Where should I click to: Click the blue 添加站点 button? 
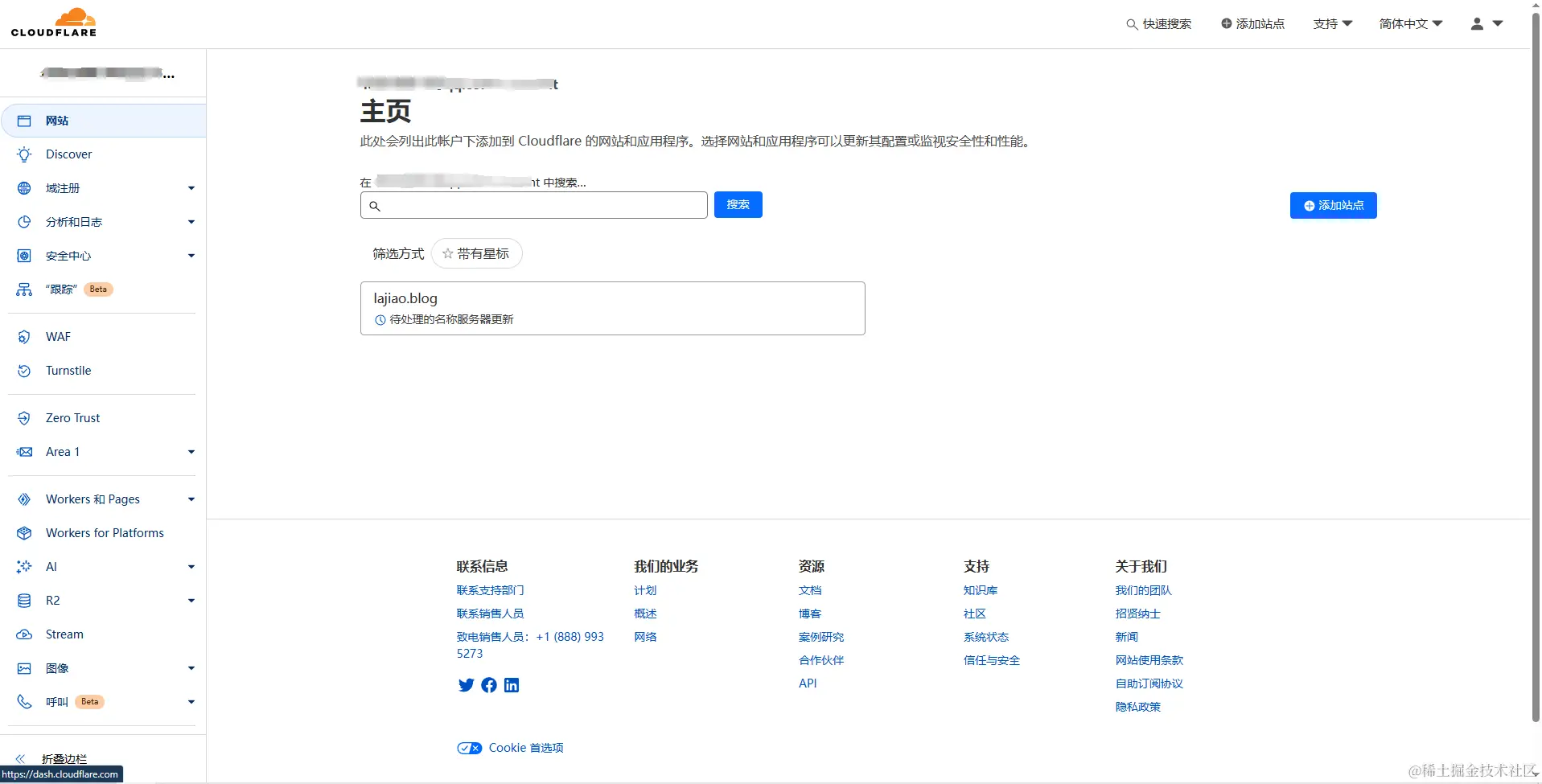(1333, 206)
